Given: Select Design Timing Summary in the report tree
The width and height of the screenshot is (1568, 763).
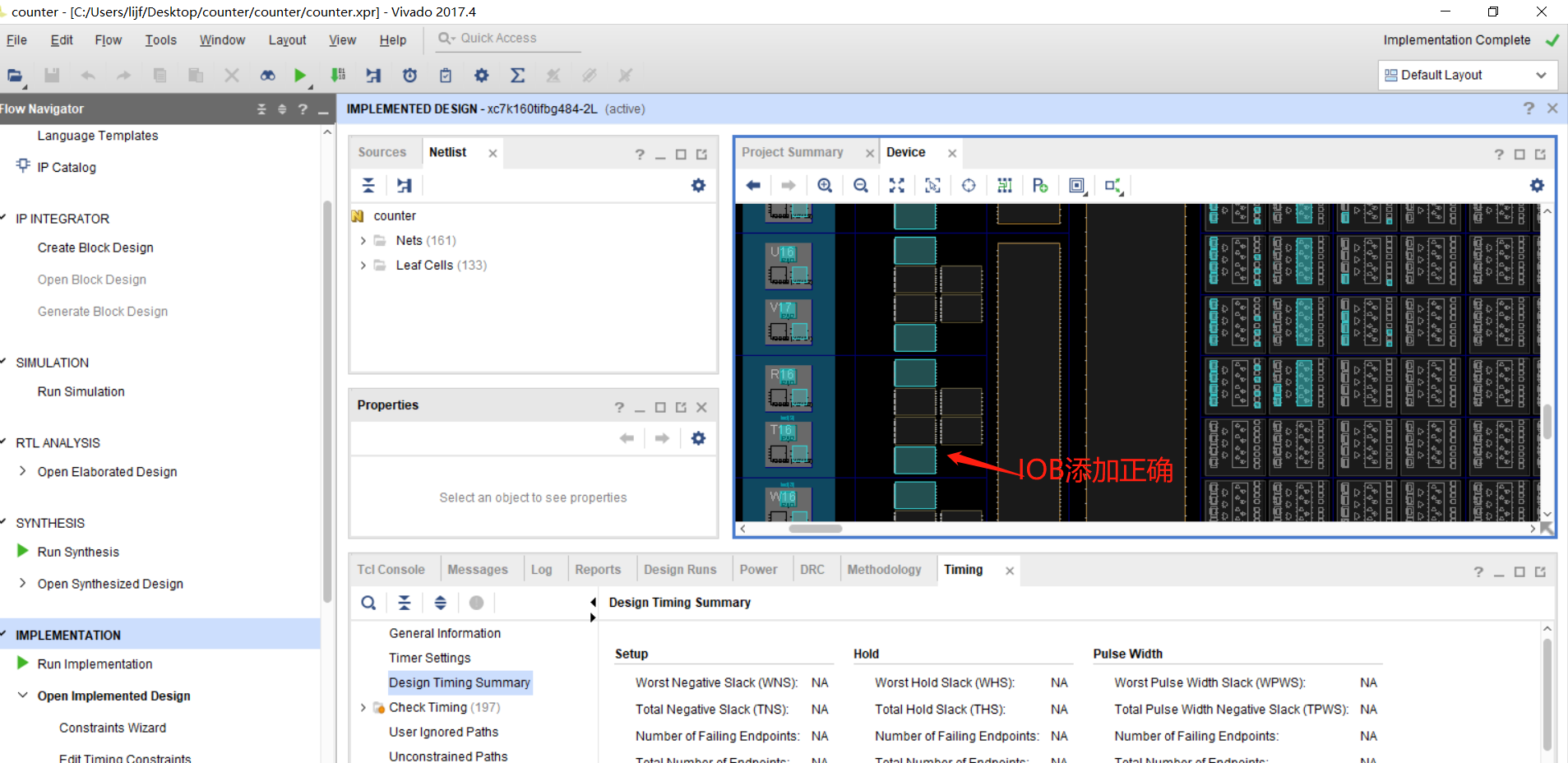Looking at the screenshot, I should pyautogui.click(x=459, y=682).
